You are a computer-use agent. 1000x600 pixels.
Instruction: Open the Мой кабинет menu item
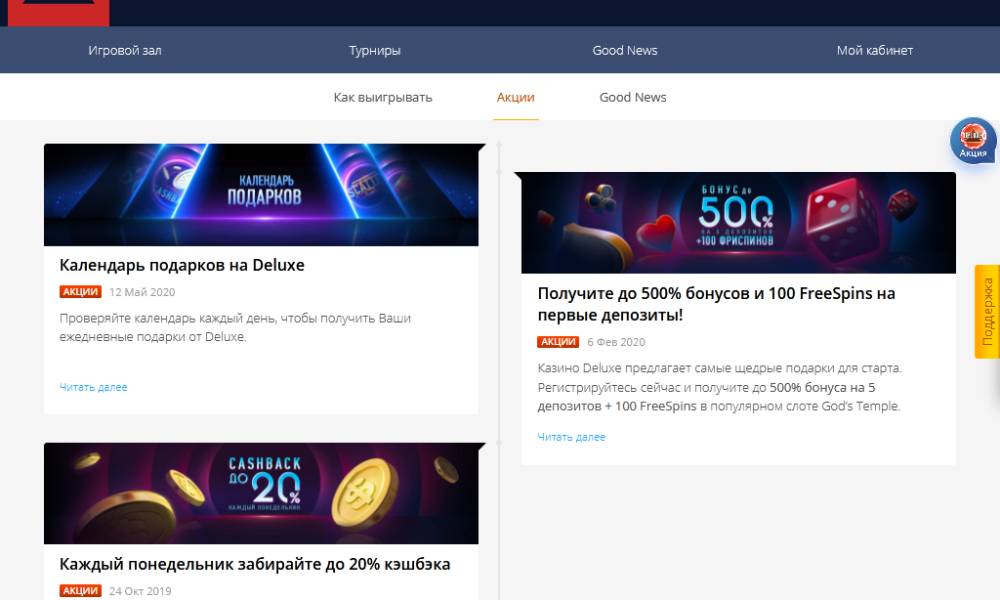(x=875, y=50)
